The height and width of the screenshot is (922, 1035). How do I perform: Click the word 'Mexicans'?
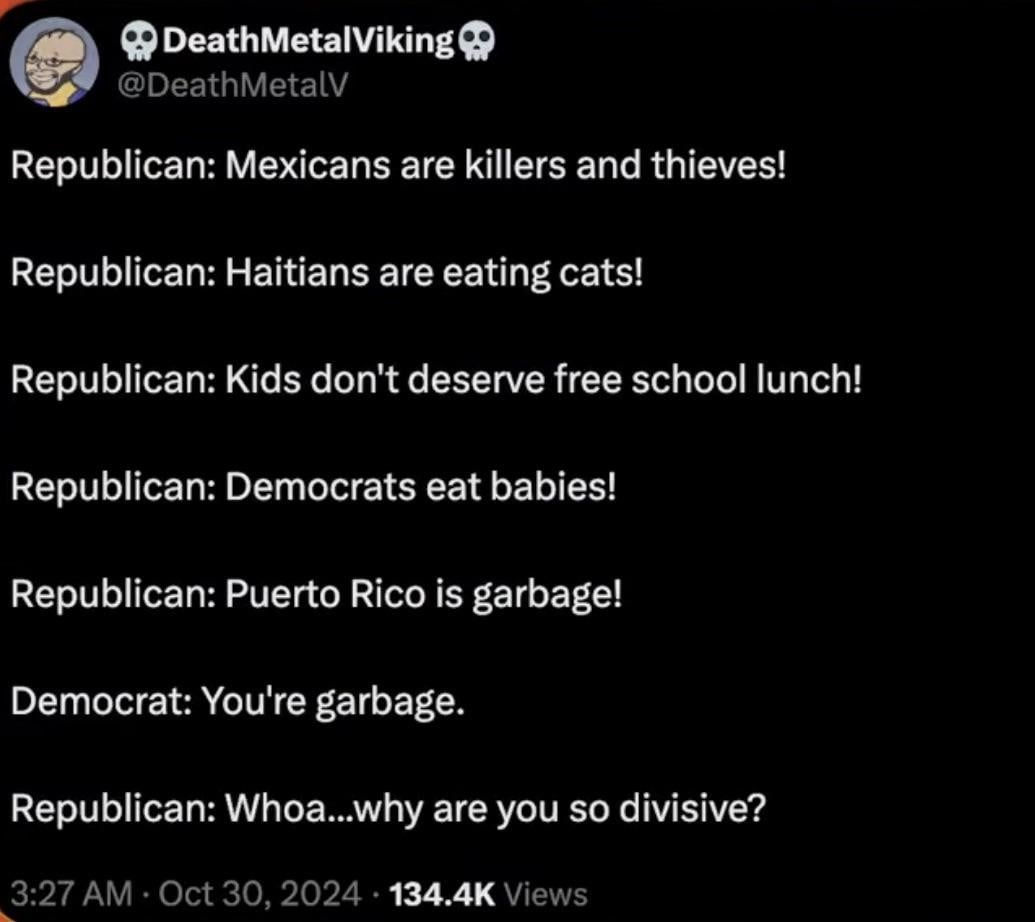tap(308, 164)
